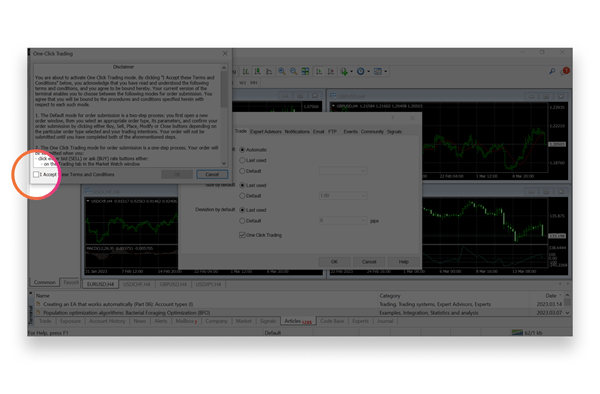Image resolution: width=600 pixels, height=394 pixels.
Task: Select the first Last used radio under Automatic
Action: [242, 160]
